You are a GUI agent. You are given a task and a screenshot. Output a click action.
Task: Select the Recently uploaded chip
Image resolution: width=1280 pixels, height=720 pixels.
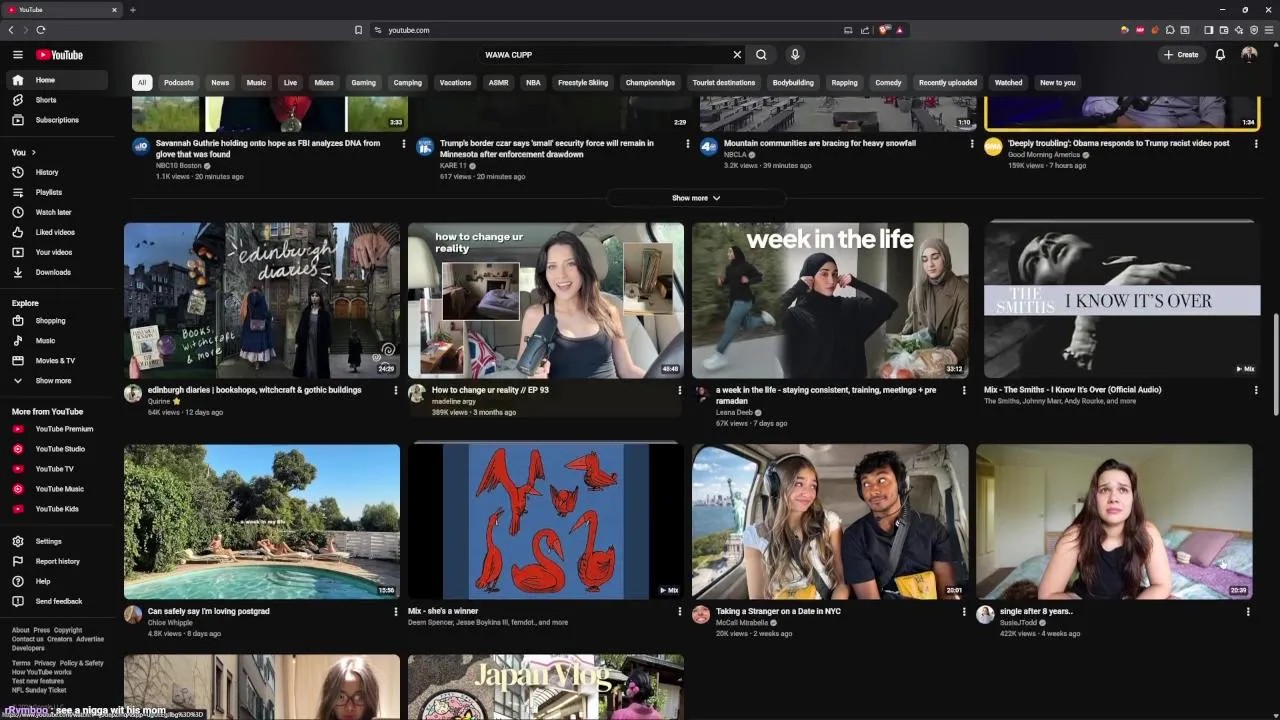[948, 83]
